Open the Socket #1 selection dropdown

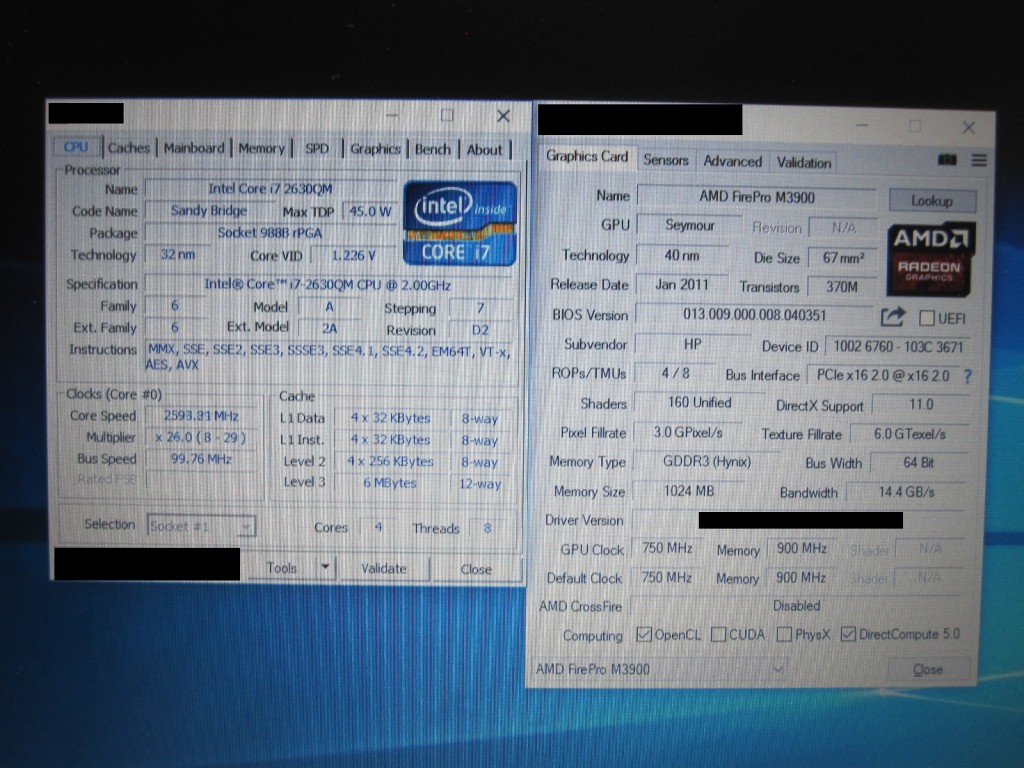pos(201,526)
